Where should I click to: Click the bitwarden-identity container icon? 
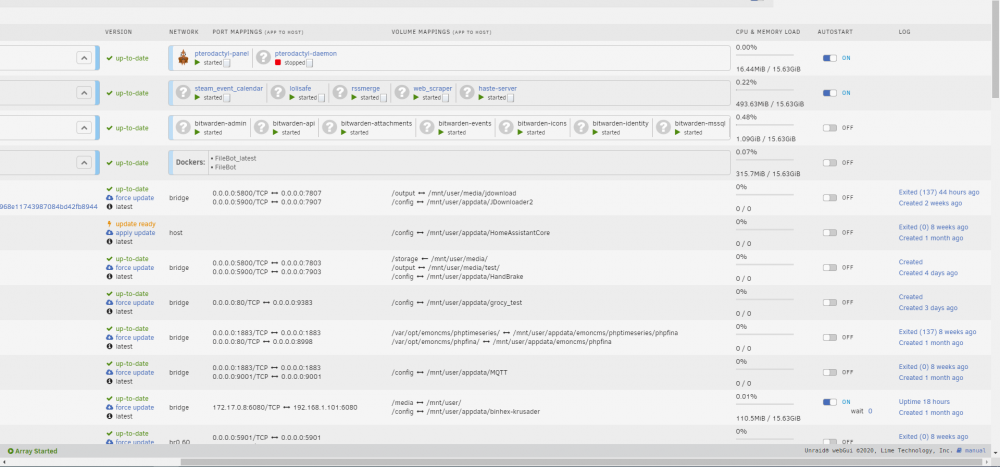[581, 128]
